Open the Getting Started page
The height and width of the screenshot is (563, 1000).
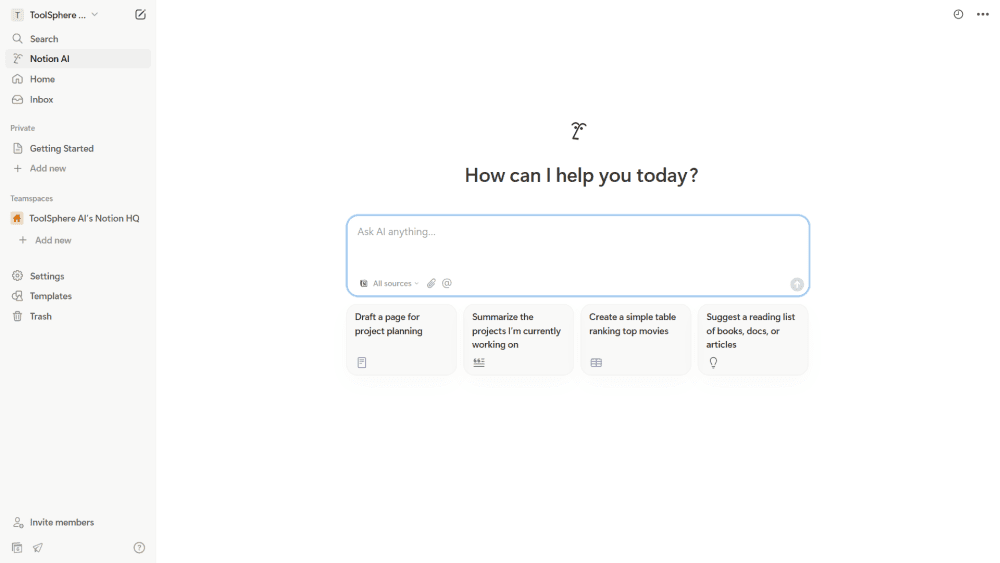[x=61, y=148]
